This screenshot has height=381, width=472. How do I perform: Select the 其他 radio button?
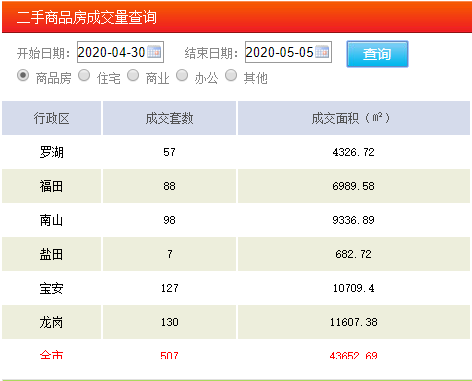click(x=231, y=76)
